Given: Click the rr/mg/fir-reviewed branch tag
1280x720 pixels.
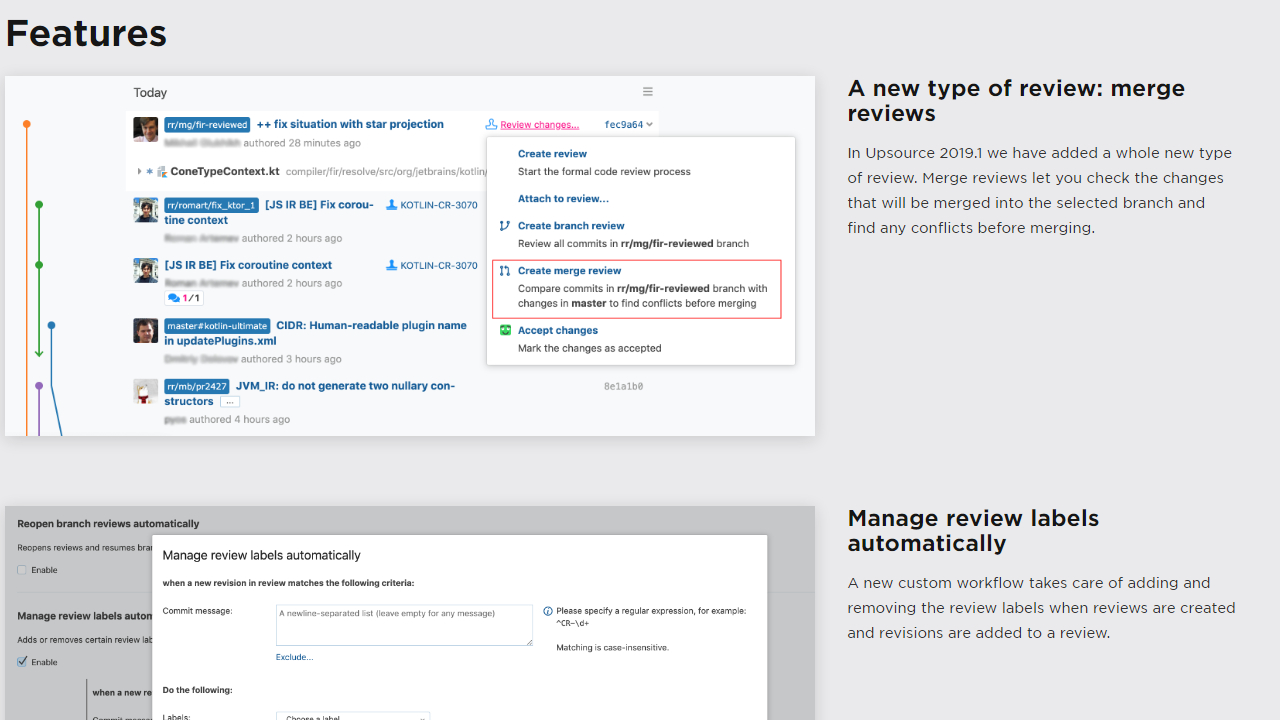Looking at the screenshot, I should [x=207, y=125].
